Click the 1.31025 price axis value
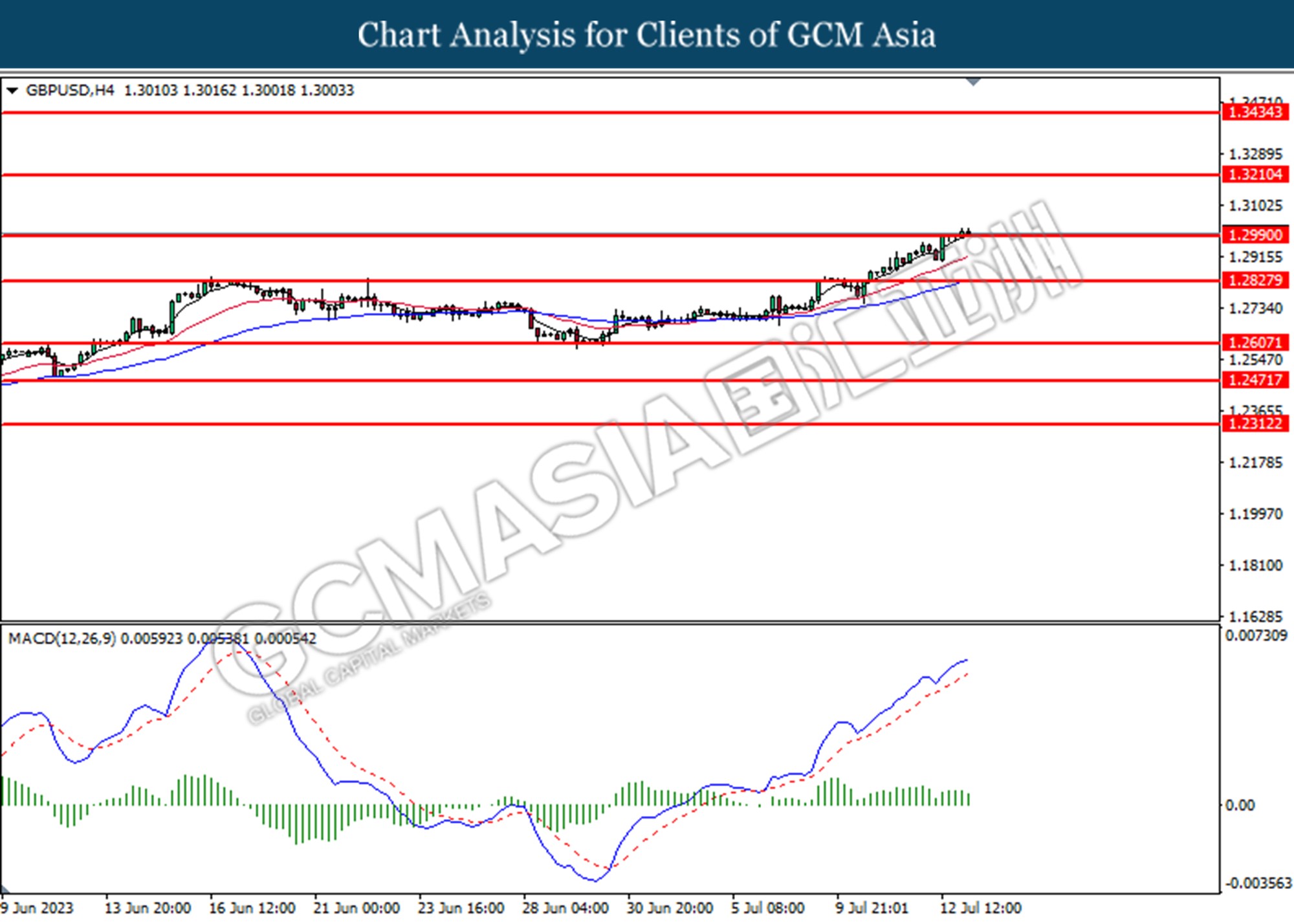 coord(1255,206)
